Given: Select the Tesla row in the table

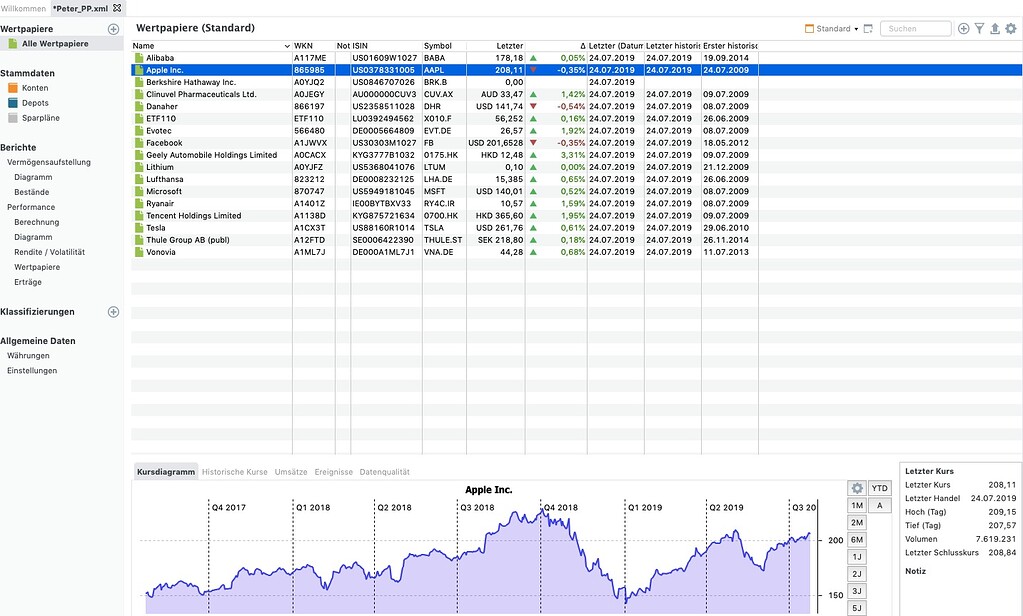Looking at the screenshot, I should (x=160, y=228).
